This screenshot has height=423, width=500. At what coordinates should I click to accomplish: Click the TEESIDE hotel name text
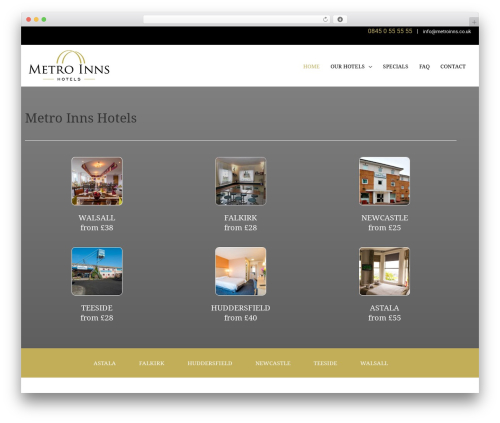(97, 308)
